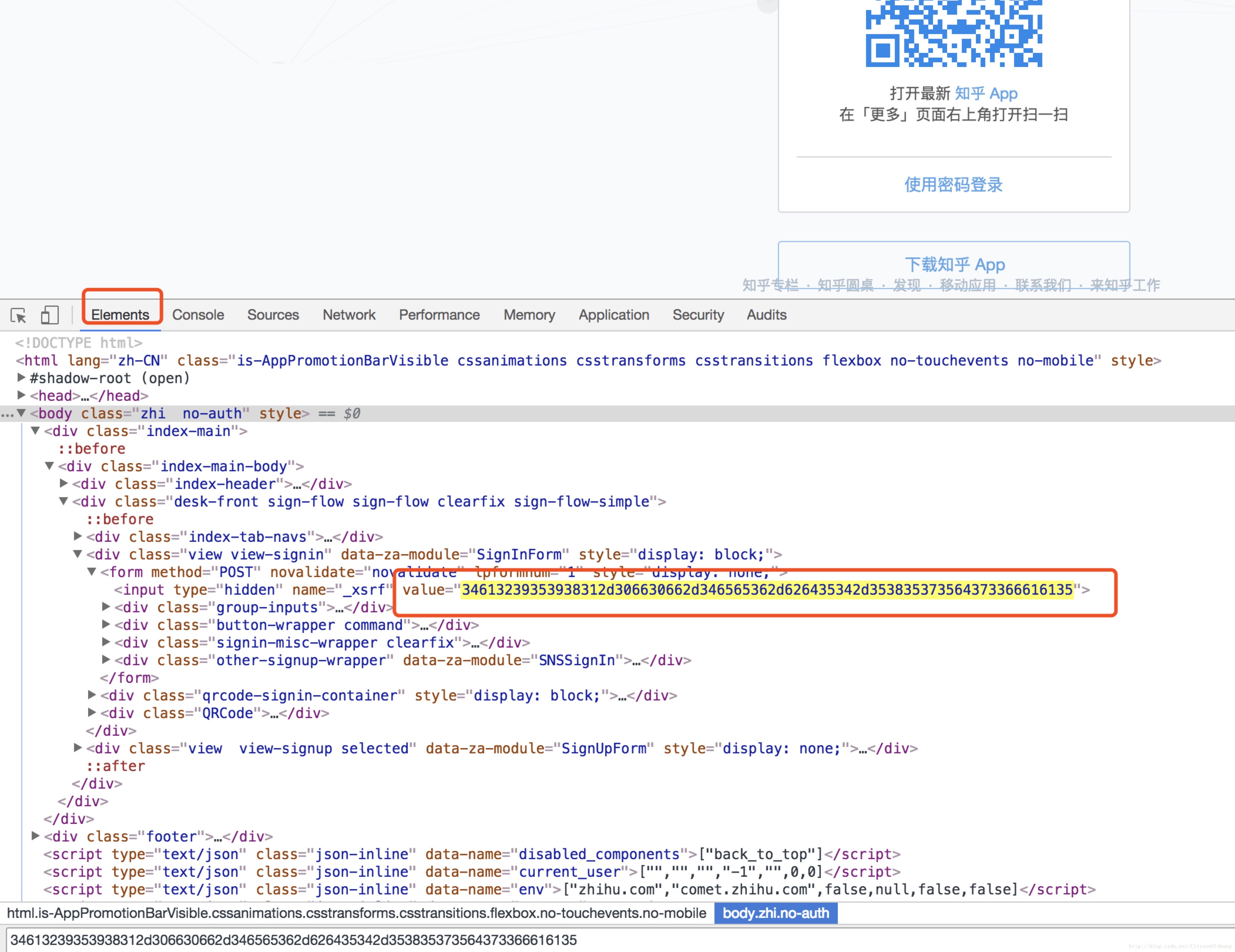Screen dimensions: 1235x952
Task: Switch to the Console tab
Action: pos(198,315)
